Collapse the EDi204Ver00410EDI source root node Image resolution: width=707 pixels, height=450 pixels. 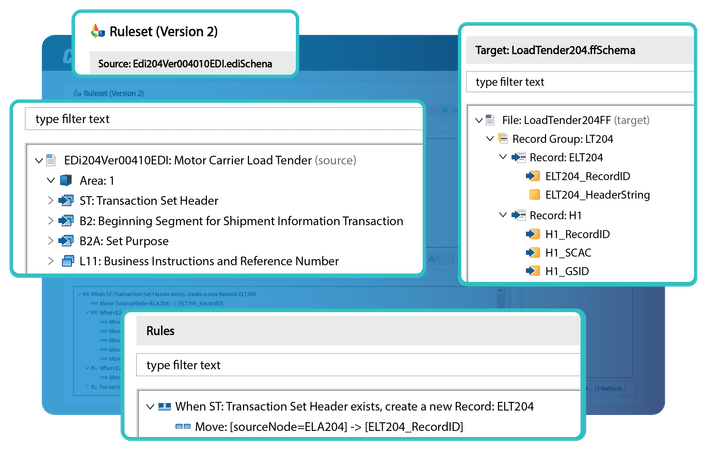[x=38, y=160]
